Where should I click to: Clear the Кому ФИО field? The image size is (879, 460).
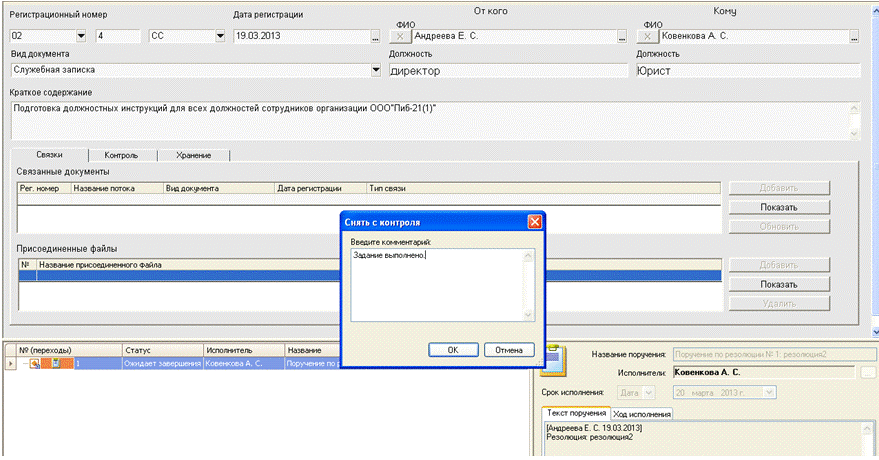[647, 36]
